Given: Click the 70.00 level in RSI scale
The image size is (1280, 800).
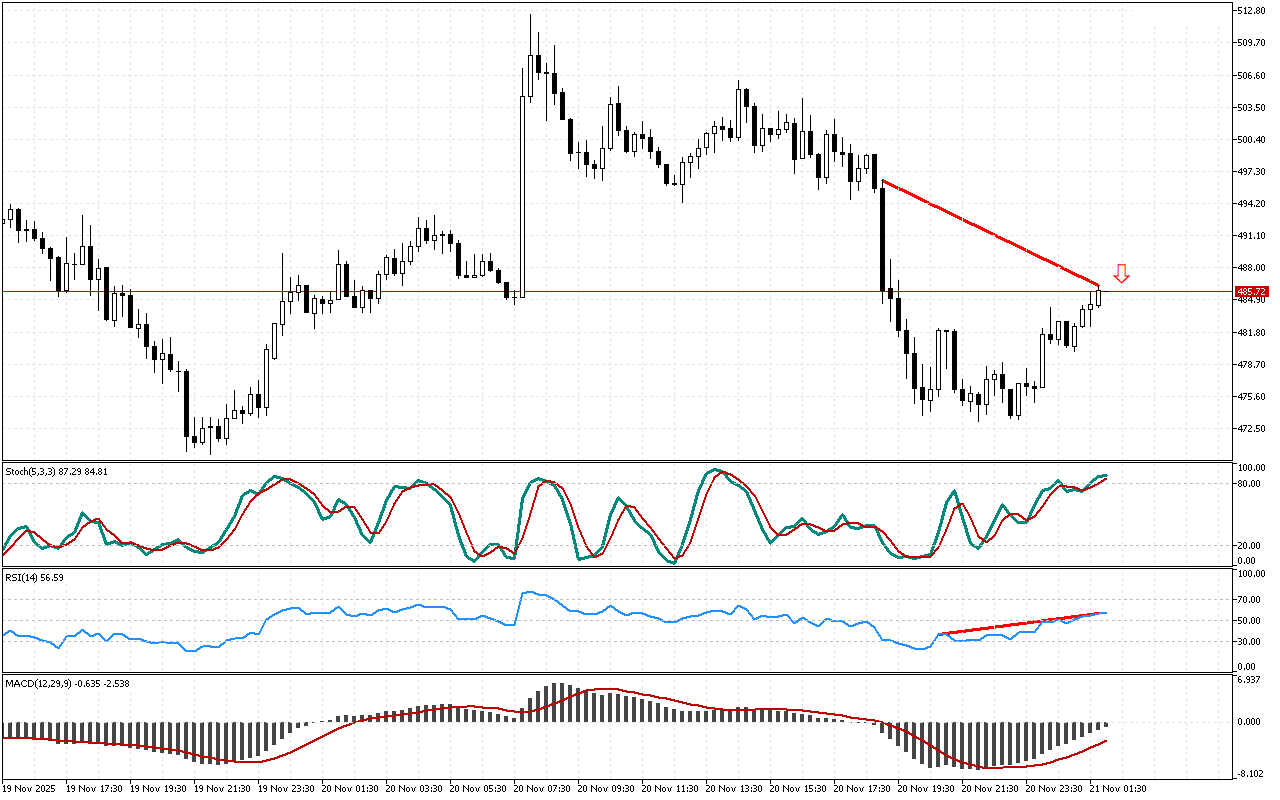Looking at the screenshot, I should pyautogui.click(x=1249, y=600).
